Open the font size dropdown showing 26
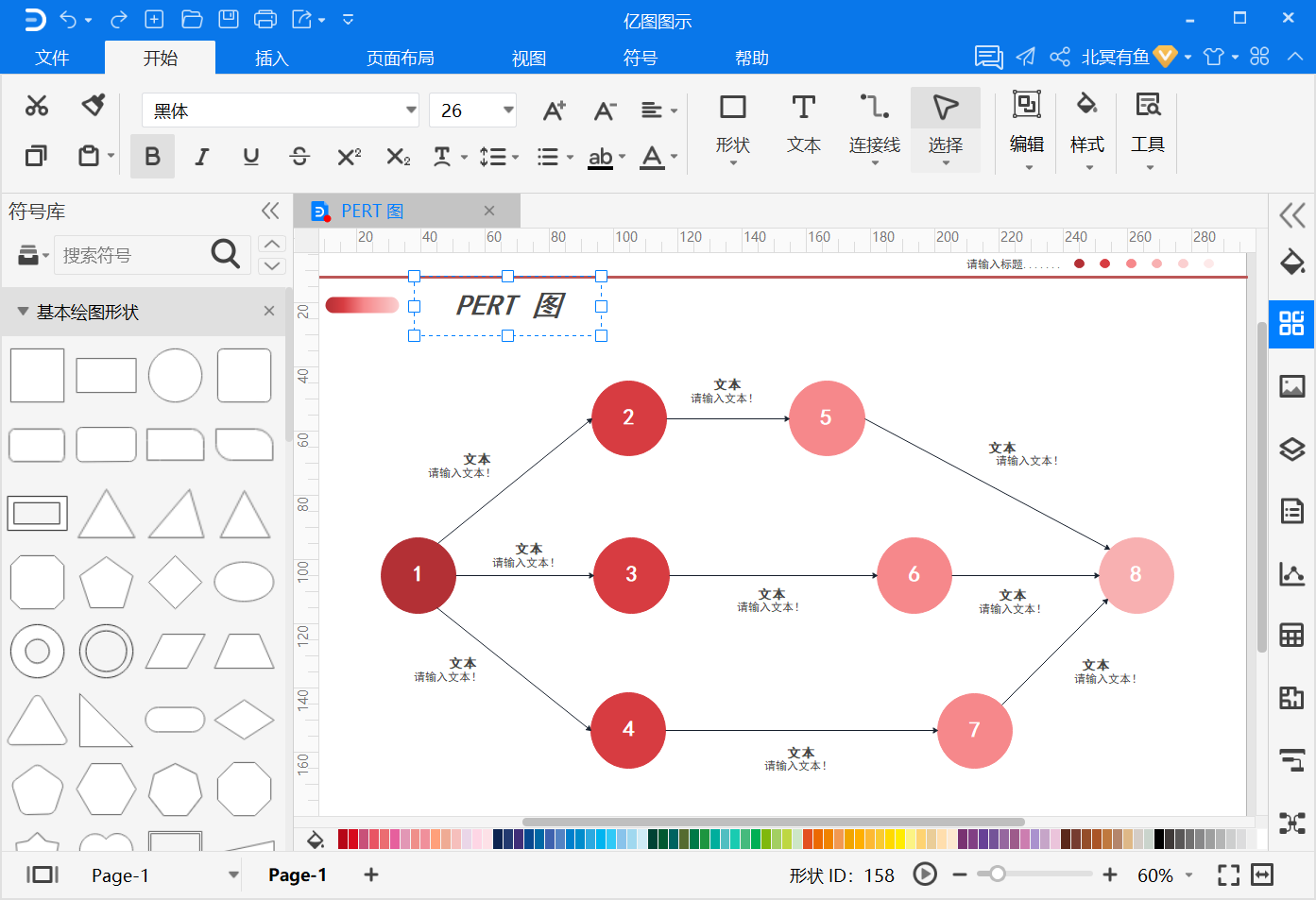Viewport: 1316px width, 900px height. pos(508,110)
